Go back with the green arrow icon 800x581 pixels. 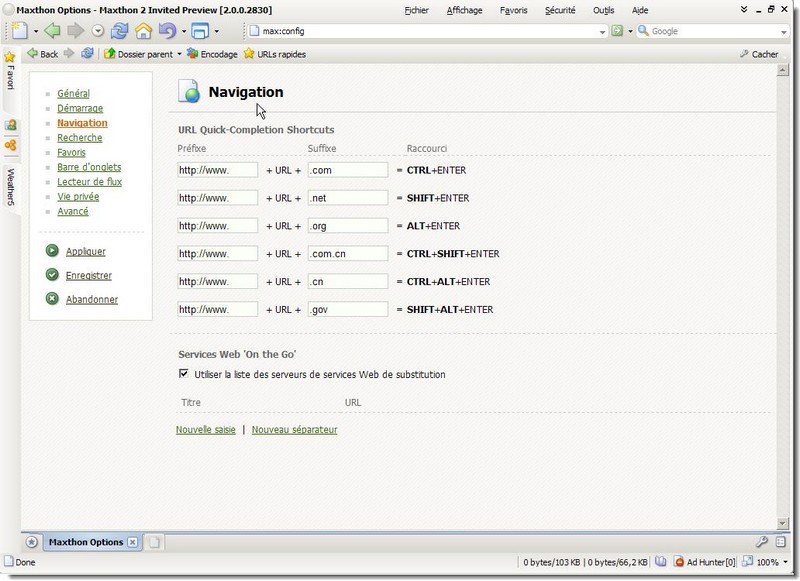[53, 31]
